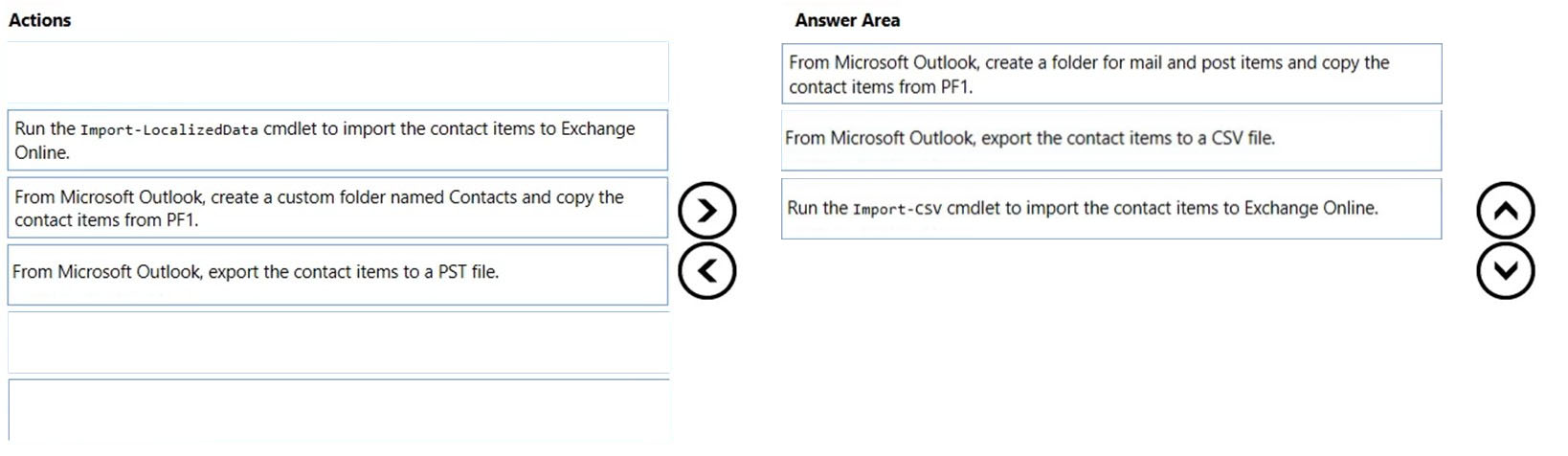
Task: Click the move left arrow button
Action: pyautogui.click(x=706, y=271)
